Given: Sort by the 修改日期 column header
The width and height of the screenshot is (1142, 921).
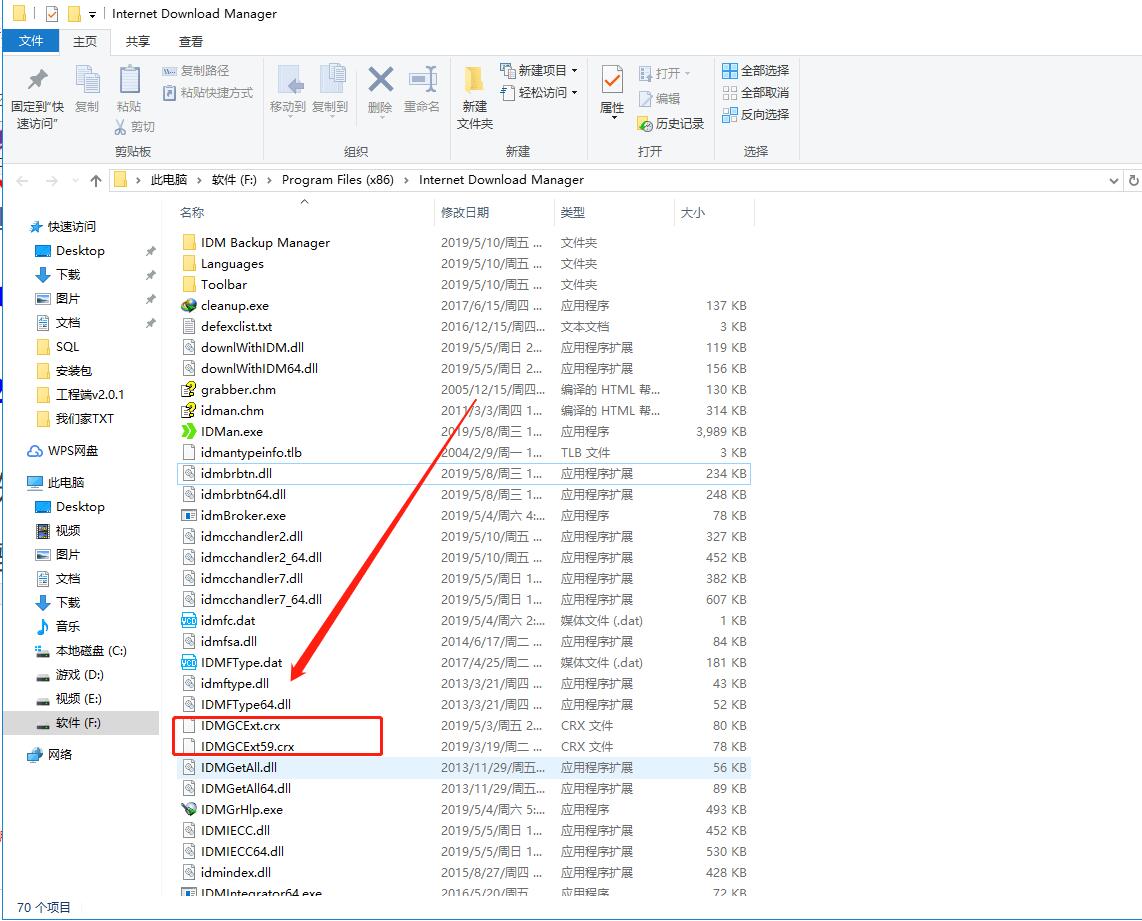Looking at the screenshot, I should [x=465, y=213].
